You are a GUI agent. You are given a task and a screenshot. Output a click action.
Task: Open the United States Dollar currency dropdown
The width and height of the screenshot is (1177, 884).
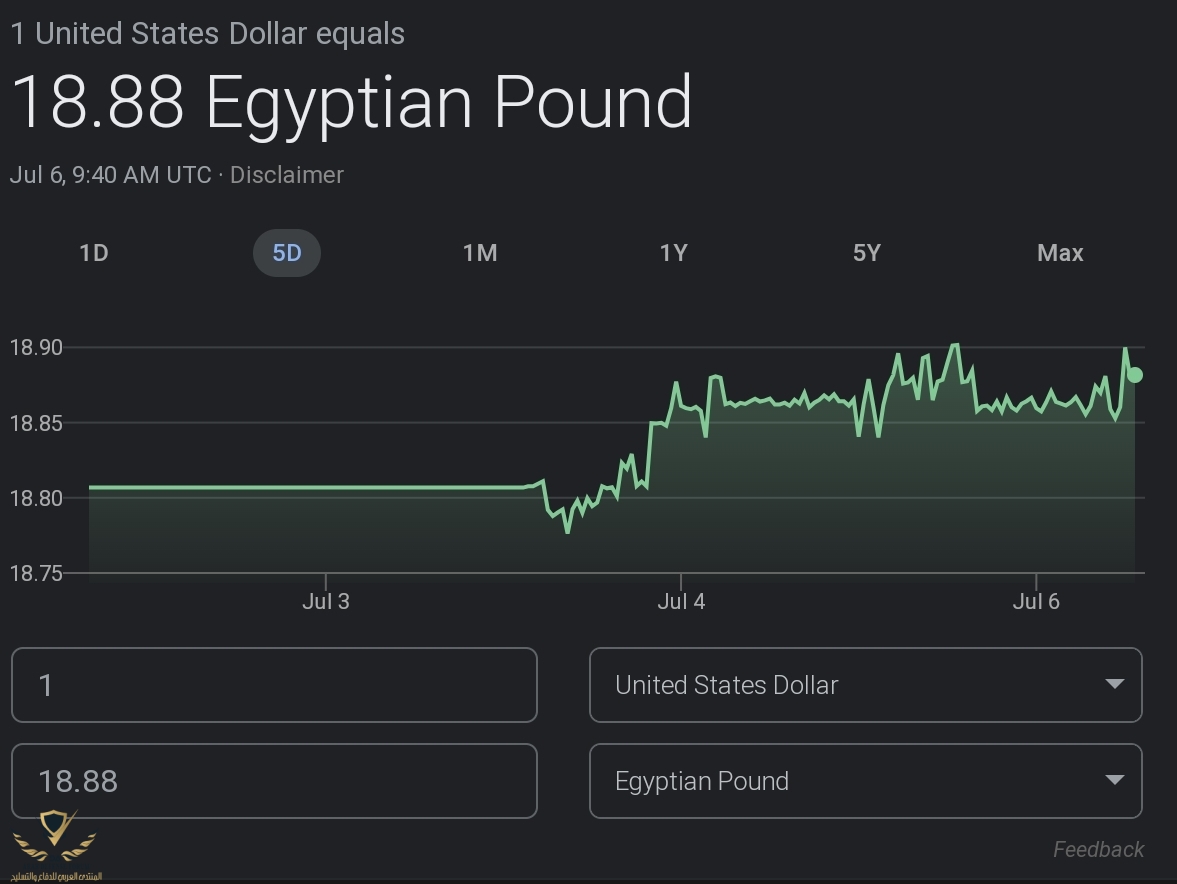tap(865, 685)
